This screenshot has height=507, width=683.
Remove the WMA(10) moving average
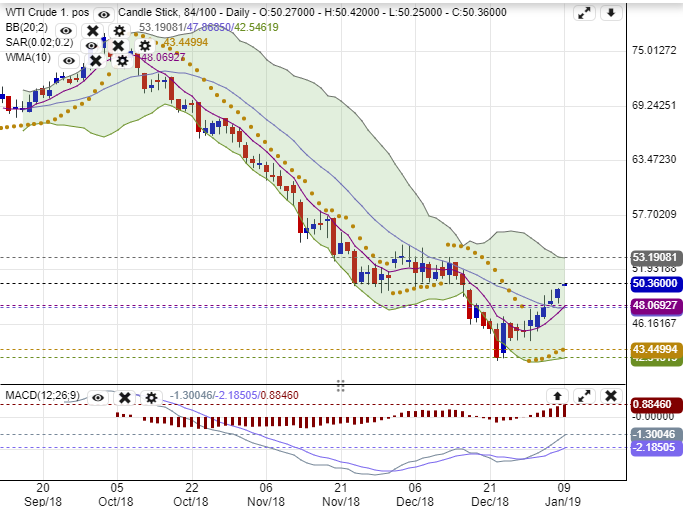[95, 60]
